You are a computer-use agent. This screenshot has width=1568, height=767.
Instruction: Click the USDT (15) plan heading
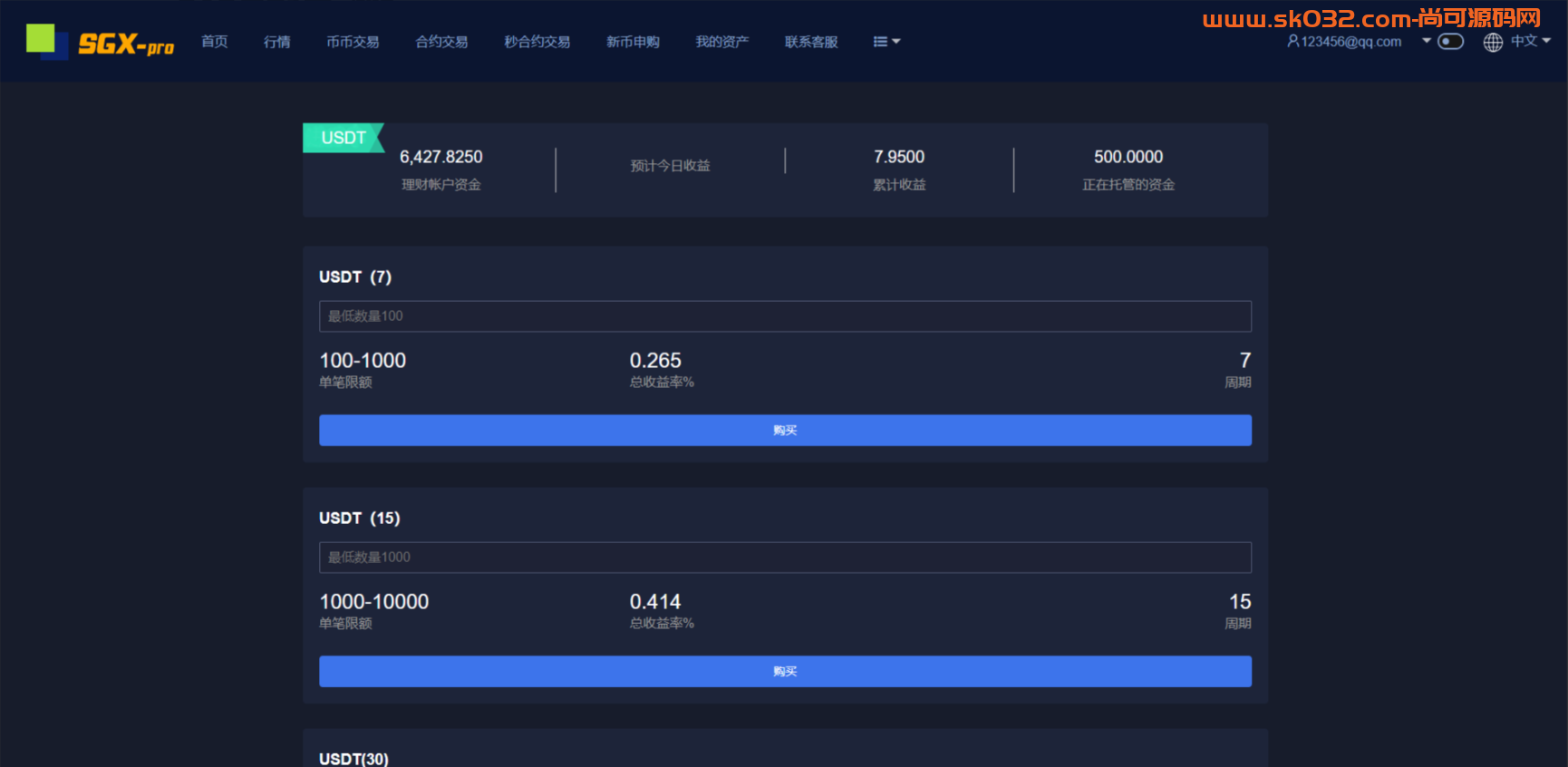click(360, 519)
